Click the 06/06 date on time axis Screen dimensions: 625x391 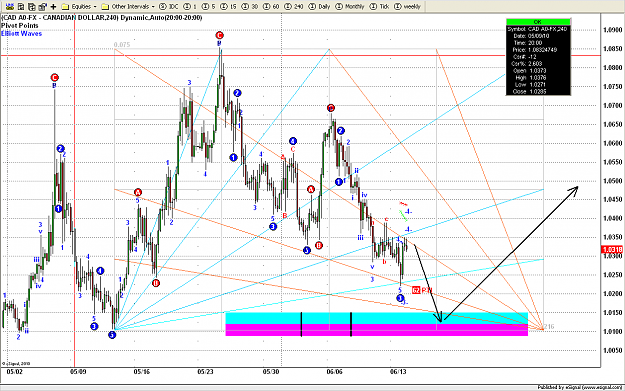point(334,371)
